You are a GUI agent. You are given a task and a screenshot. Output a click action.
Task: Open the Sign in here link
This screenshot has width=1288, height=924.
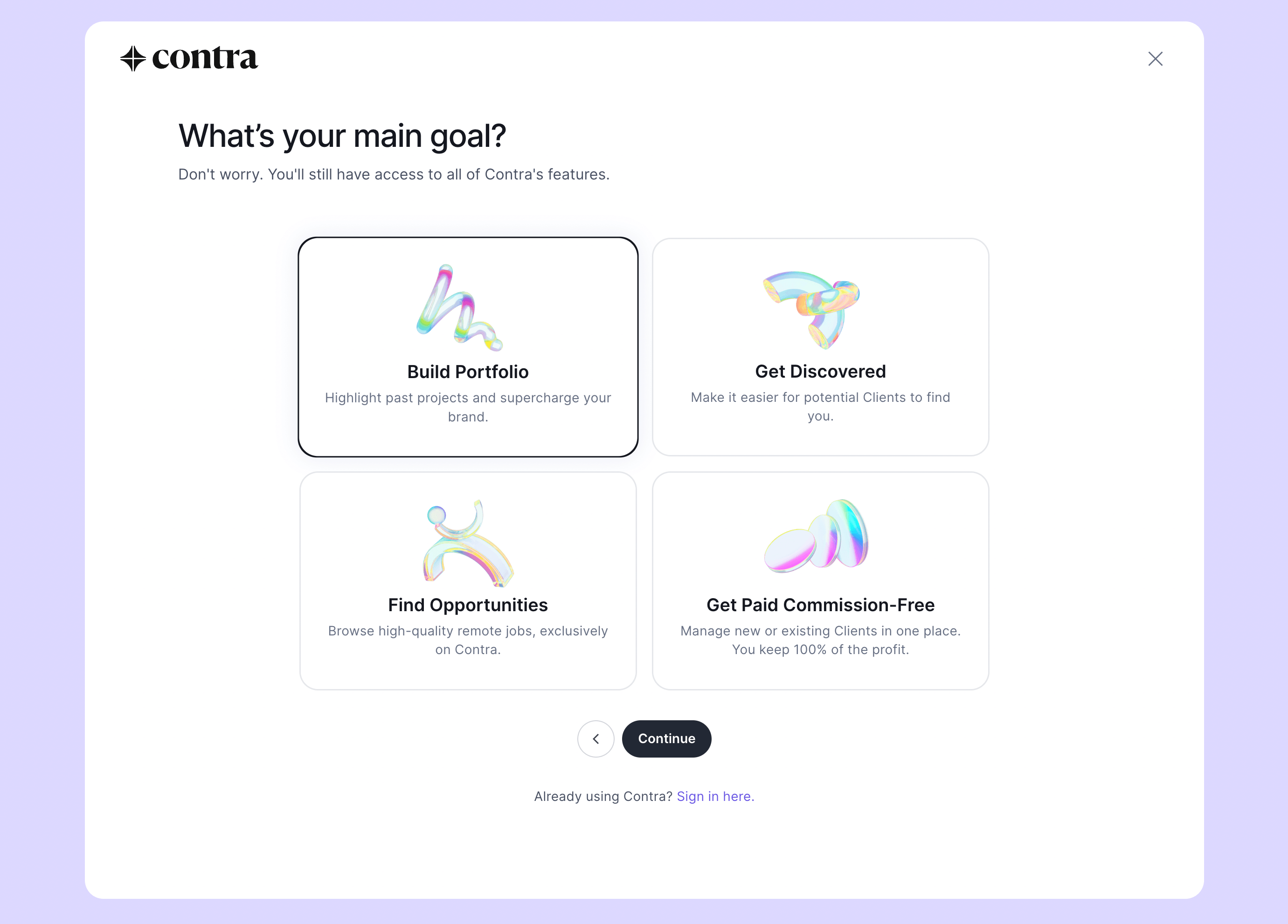click(715, 796)
